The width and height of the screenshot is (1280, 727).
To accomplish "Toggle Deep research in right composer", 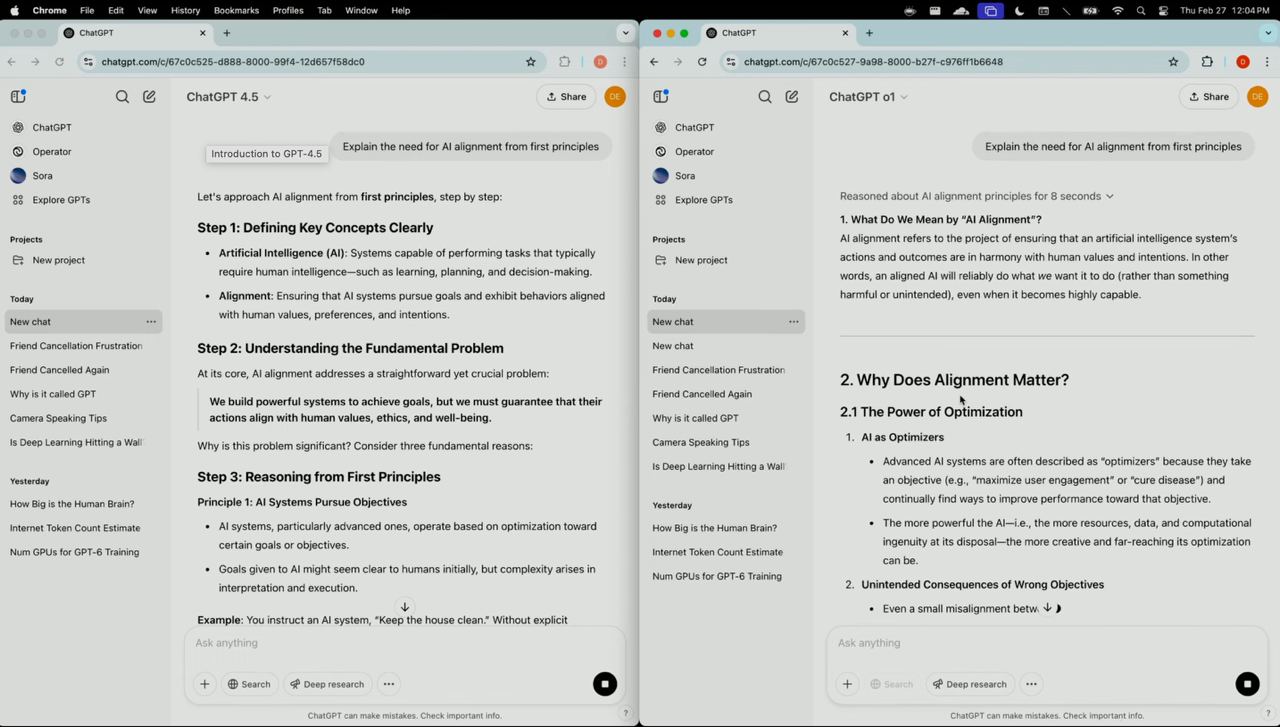I will [x=969, y=684].
